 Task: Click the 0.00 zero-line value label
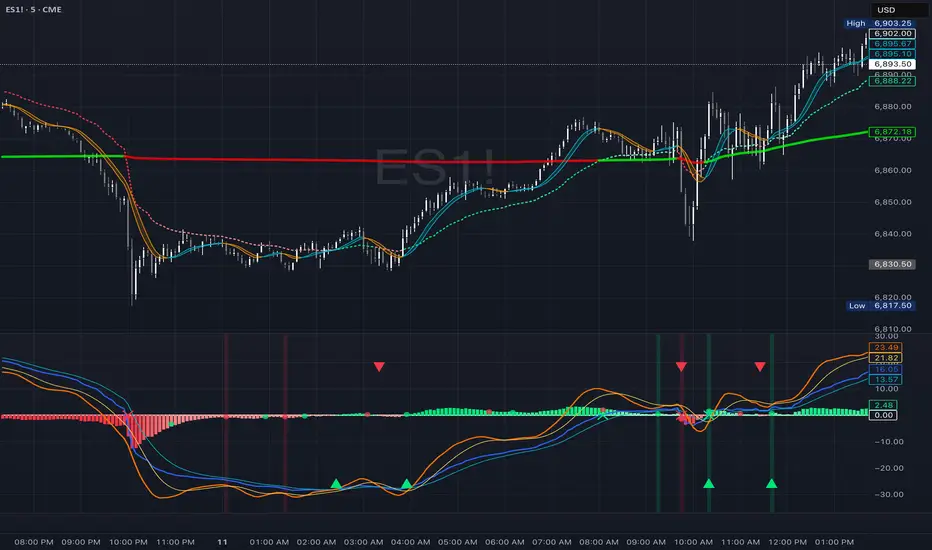click(x=883, y=415)
